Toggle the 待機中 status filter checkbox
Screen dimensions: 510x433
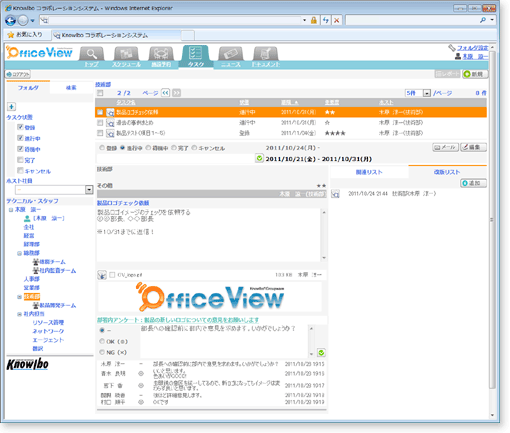tap(20, 149)
